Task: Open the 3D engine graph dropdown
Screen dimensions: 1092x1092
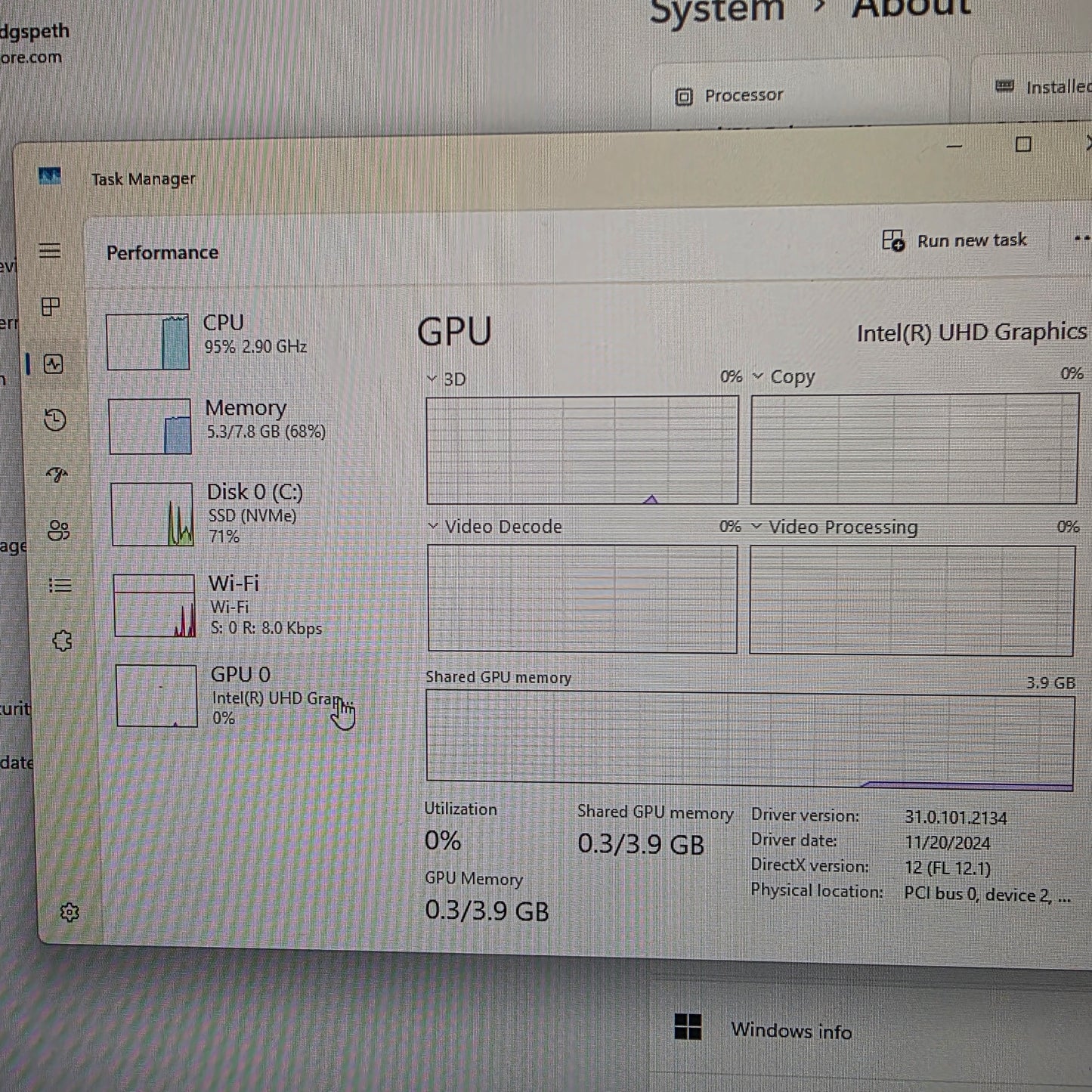Action: click(446, 379)
